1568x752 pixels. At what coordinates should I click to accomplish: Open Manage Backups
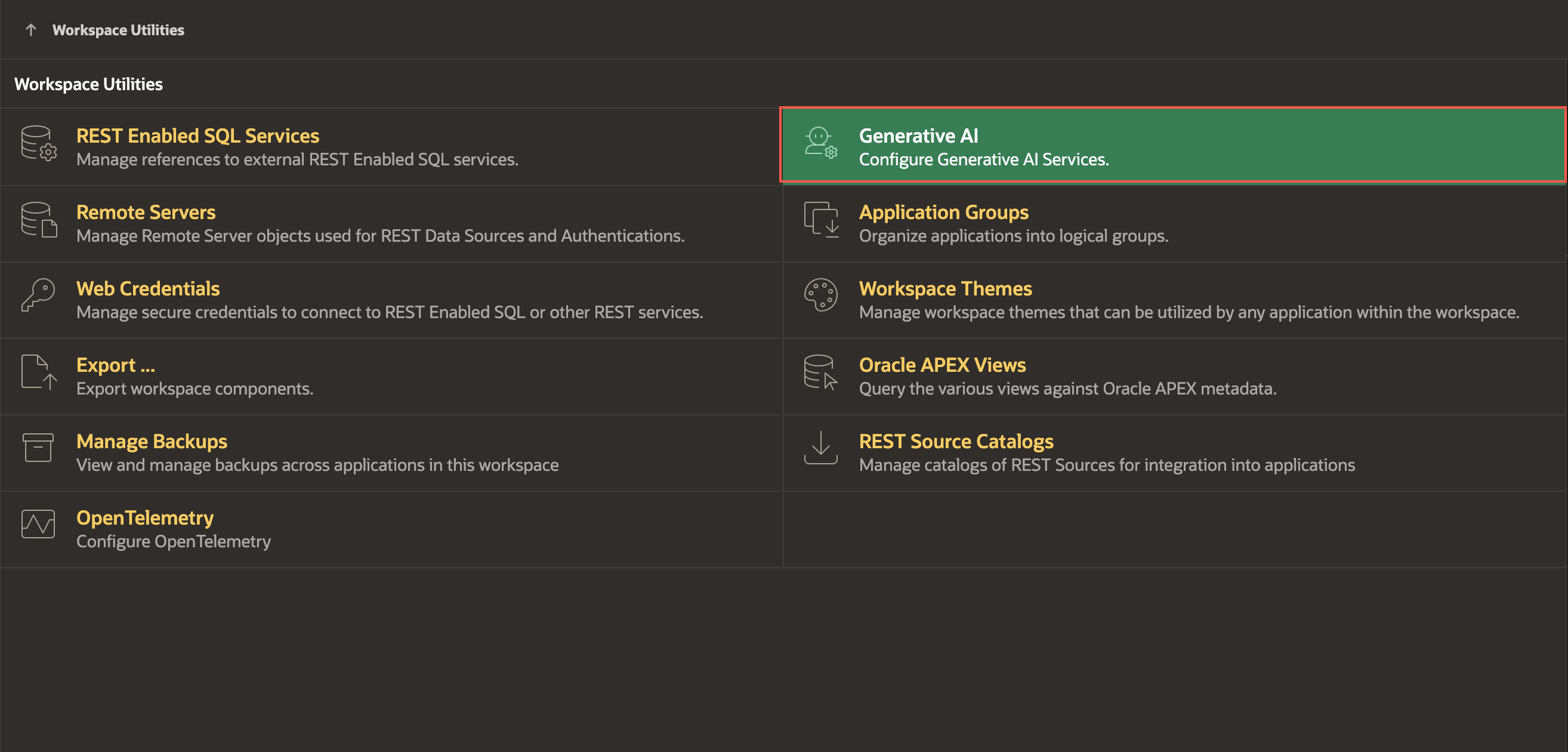[x=152, y=442]
